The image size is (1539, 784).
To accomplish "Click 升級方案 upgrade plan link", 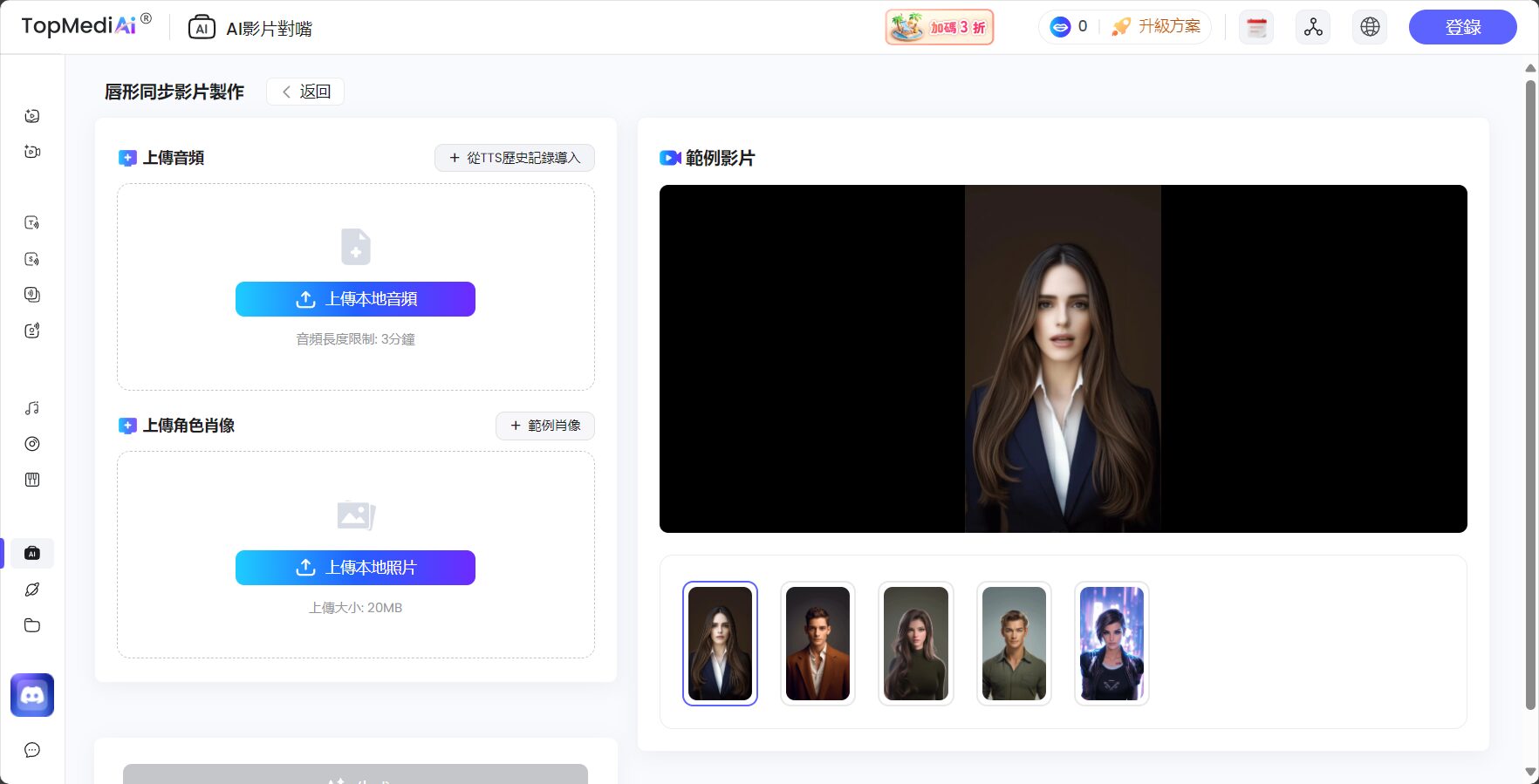I will click(x=1156, y=26).
